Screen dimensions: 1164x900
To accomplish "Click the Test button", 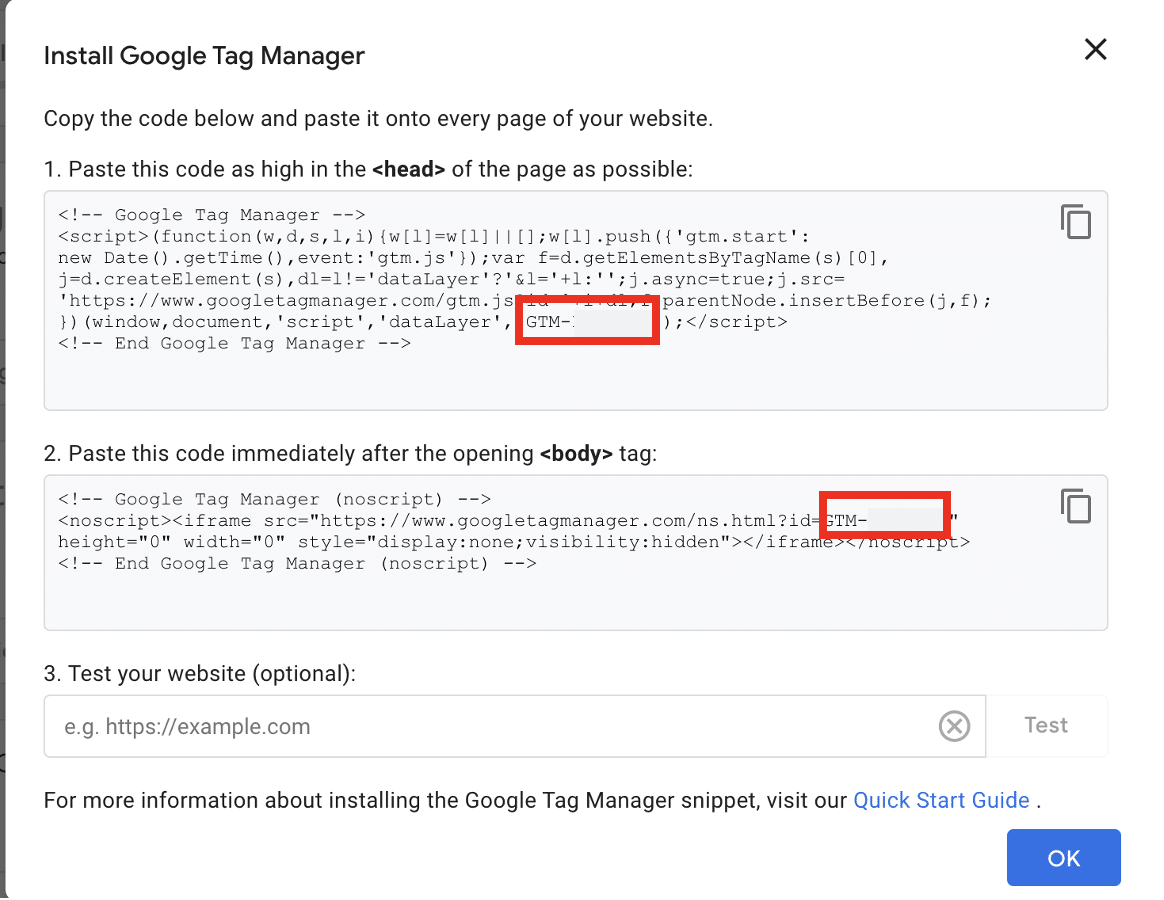I will (x=1046, y=725).
